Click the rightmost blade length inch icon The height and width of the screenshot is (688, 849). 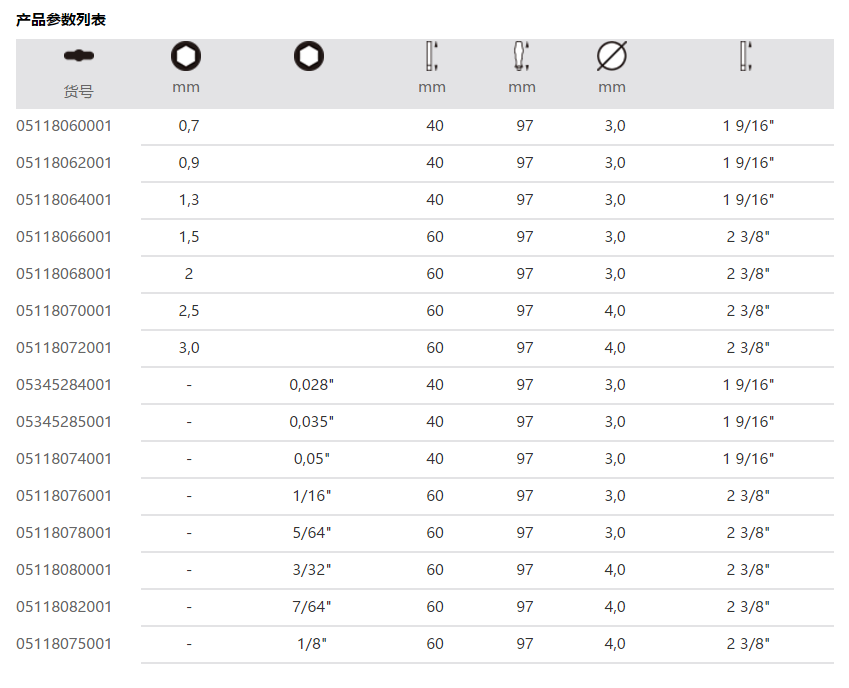(745, 57)
